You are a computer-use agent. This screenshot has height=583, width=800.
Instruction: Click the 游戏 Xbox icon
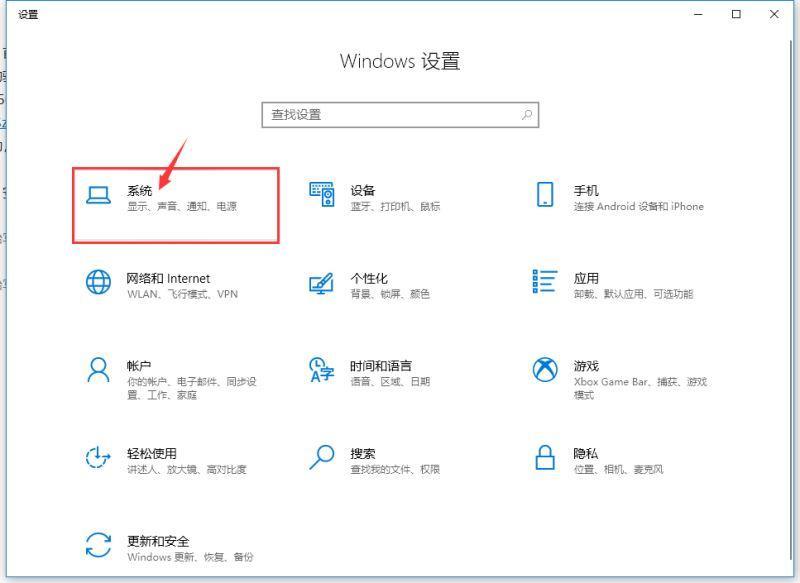tap(545, 369)
